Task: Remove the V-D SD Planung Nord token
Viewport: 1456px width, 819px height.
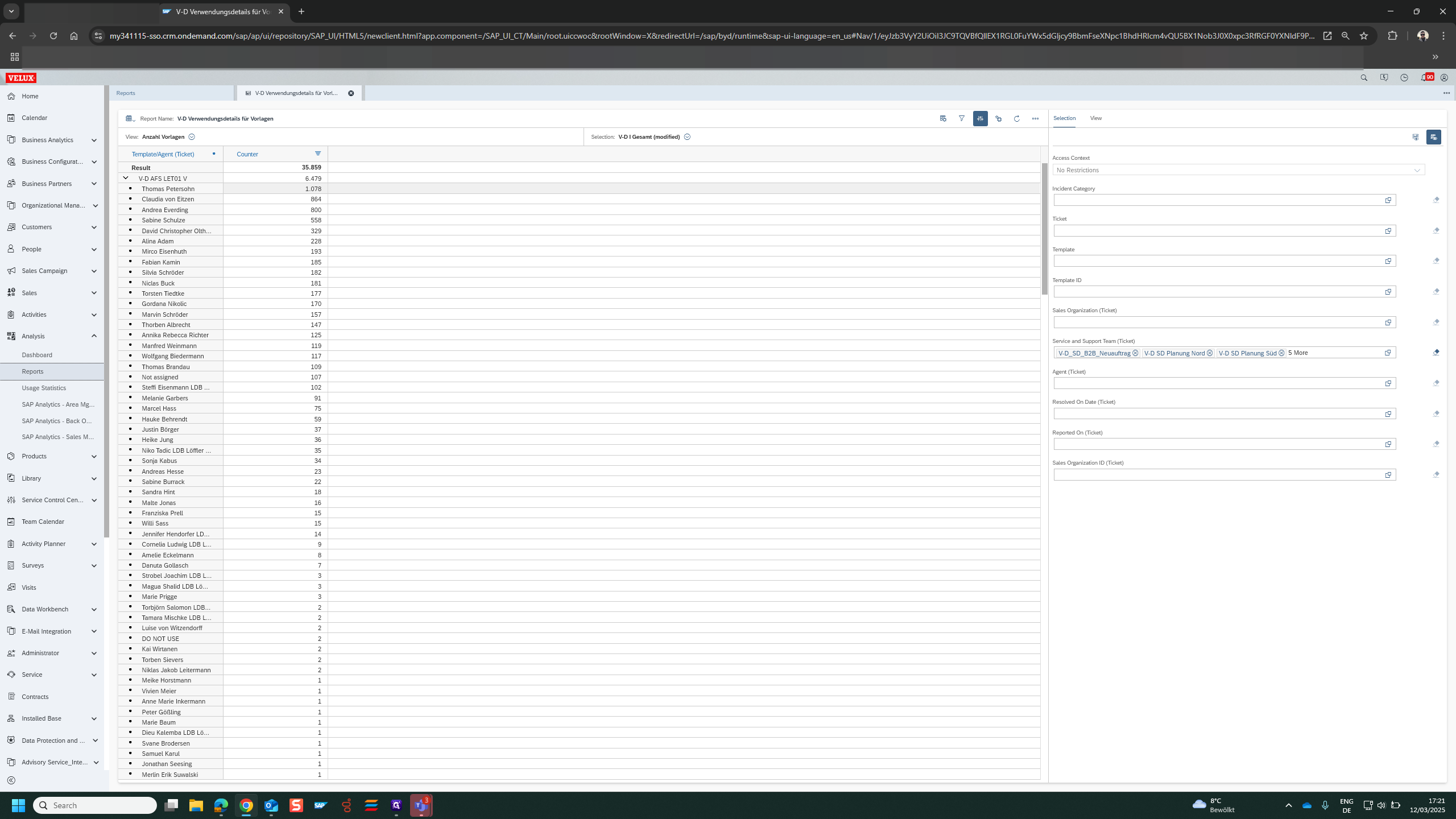Action: (1210, 353)
